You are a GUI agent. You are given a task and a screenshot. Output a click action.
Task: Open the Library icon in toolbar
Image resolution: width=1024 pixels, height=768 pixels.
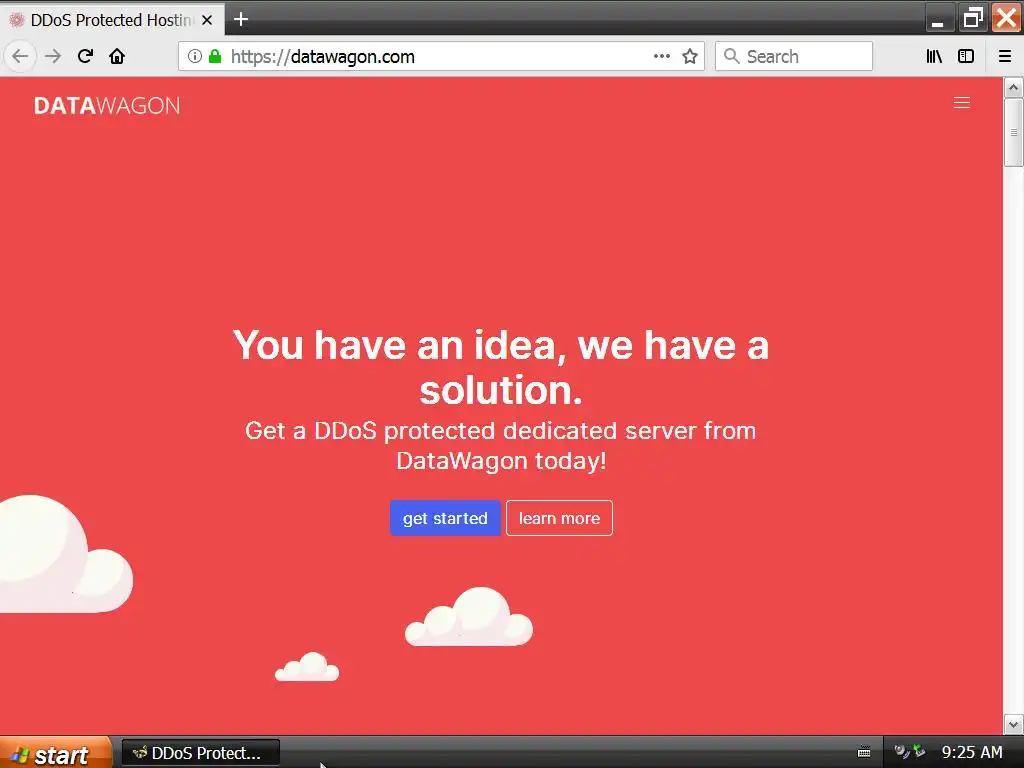tap(934, 56)
